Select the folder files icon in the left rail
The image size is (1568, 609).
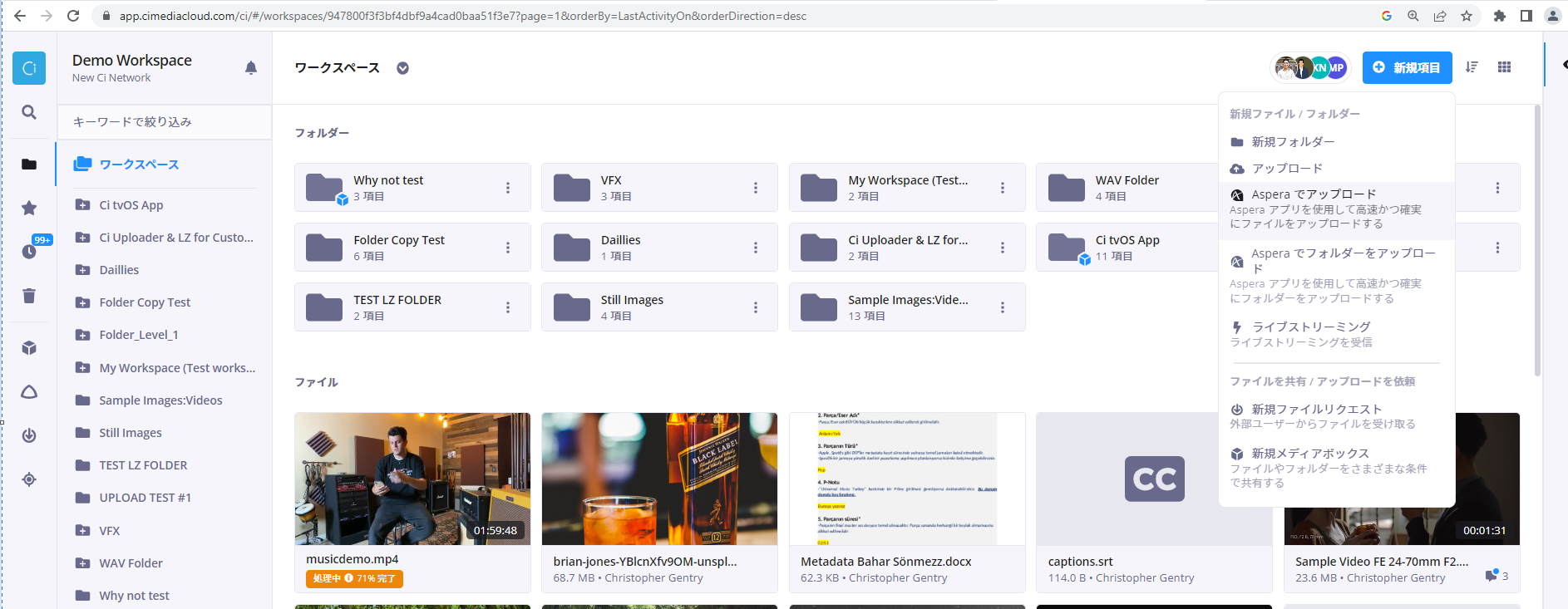tap(29, 164)
